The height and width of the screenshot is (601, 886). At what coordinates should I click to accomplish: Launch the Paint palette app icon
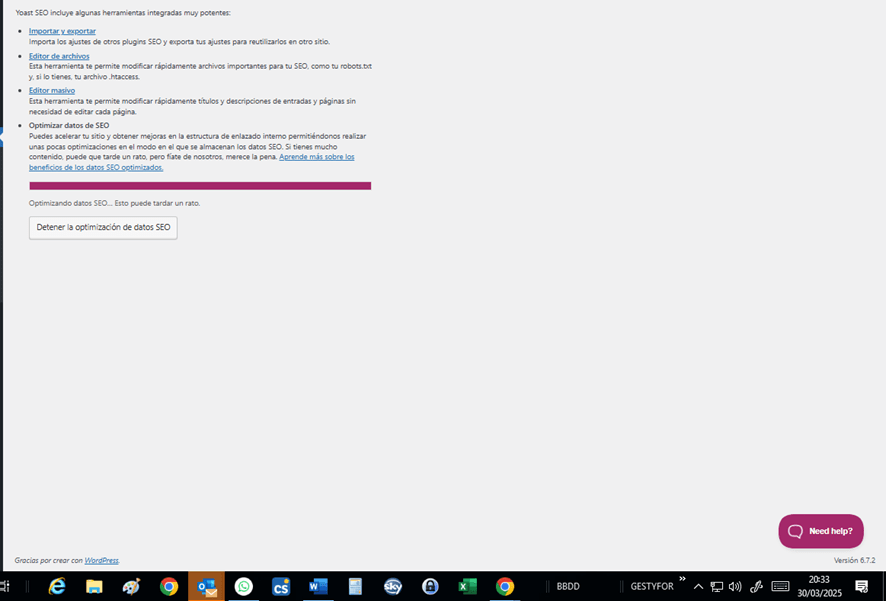click(x=131, y=586)
